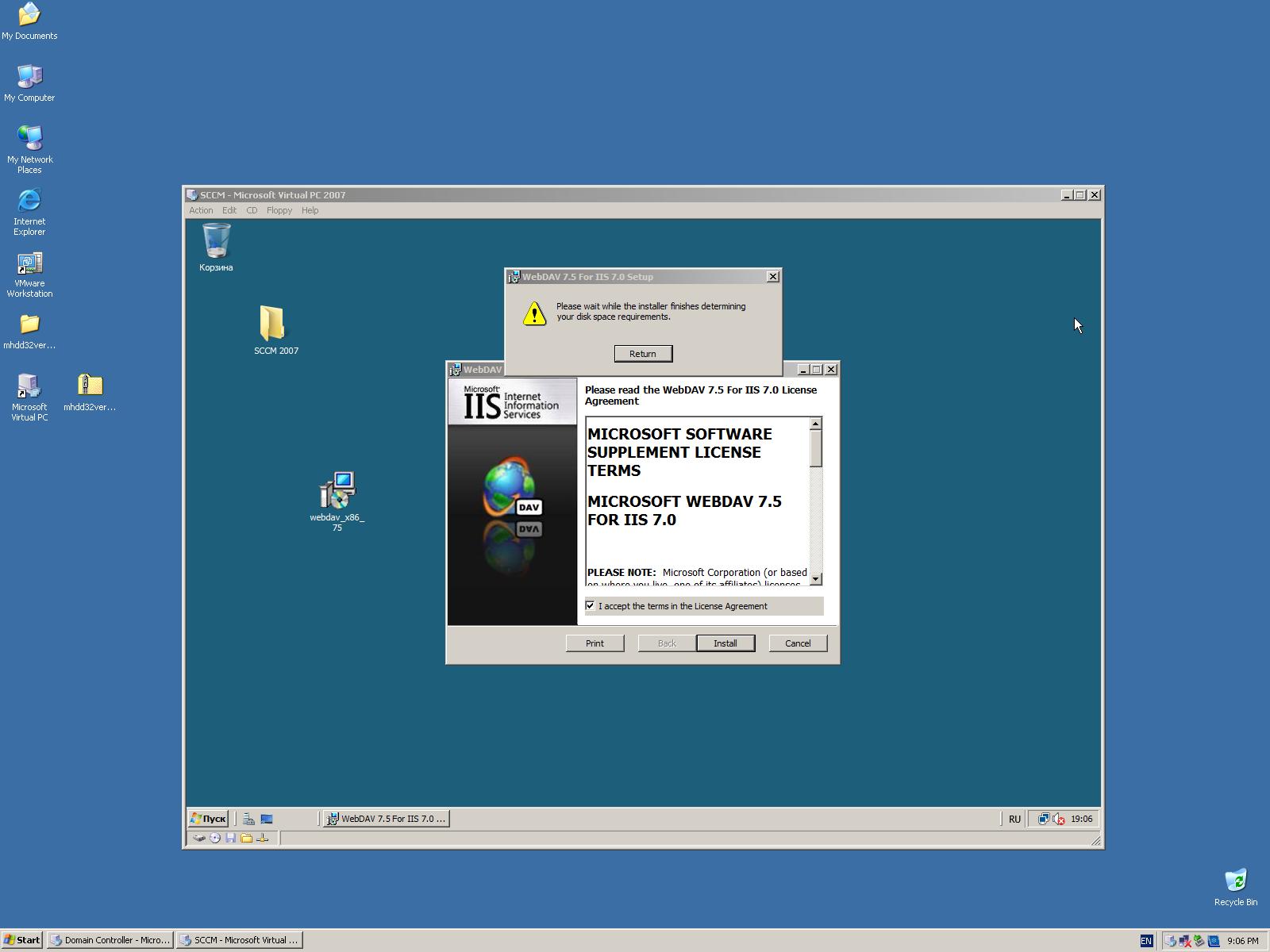Click SCCM Virtual PC host taskbar button
The height and width of the screenshot is (952, 1270).
[239, 940]
